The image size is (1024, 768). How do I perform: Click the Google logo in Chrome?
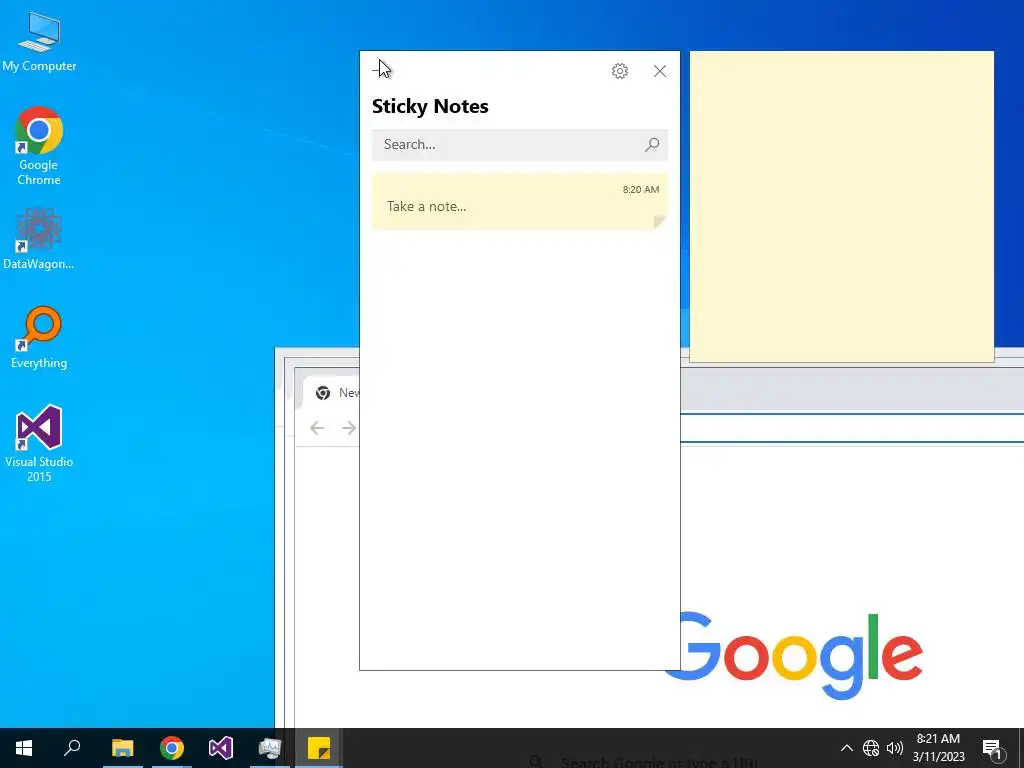point(793,655)
